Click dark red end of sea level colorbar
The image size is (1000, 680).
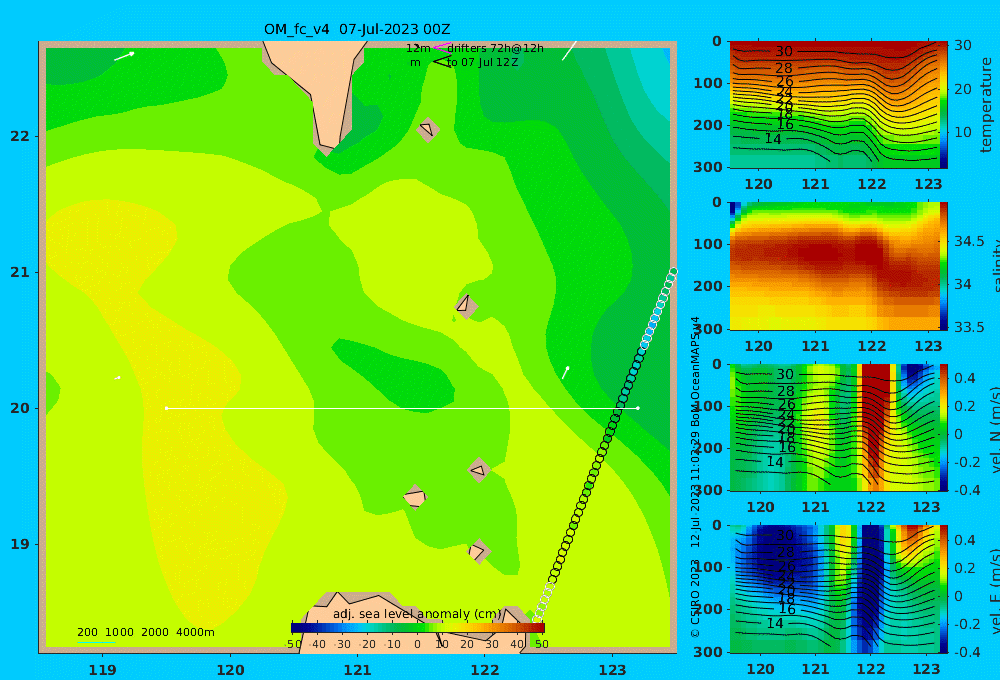click(x=538, y=628)
